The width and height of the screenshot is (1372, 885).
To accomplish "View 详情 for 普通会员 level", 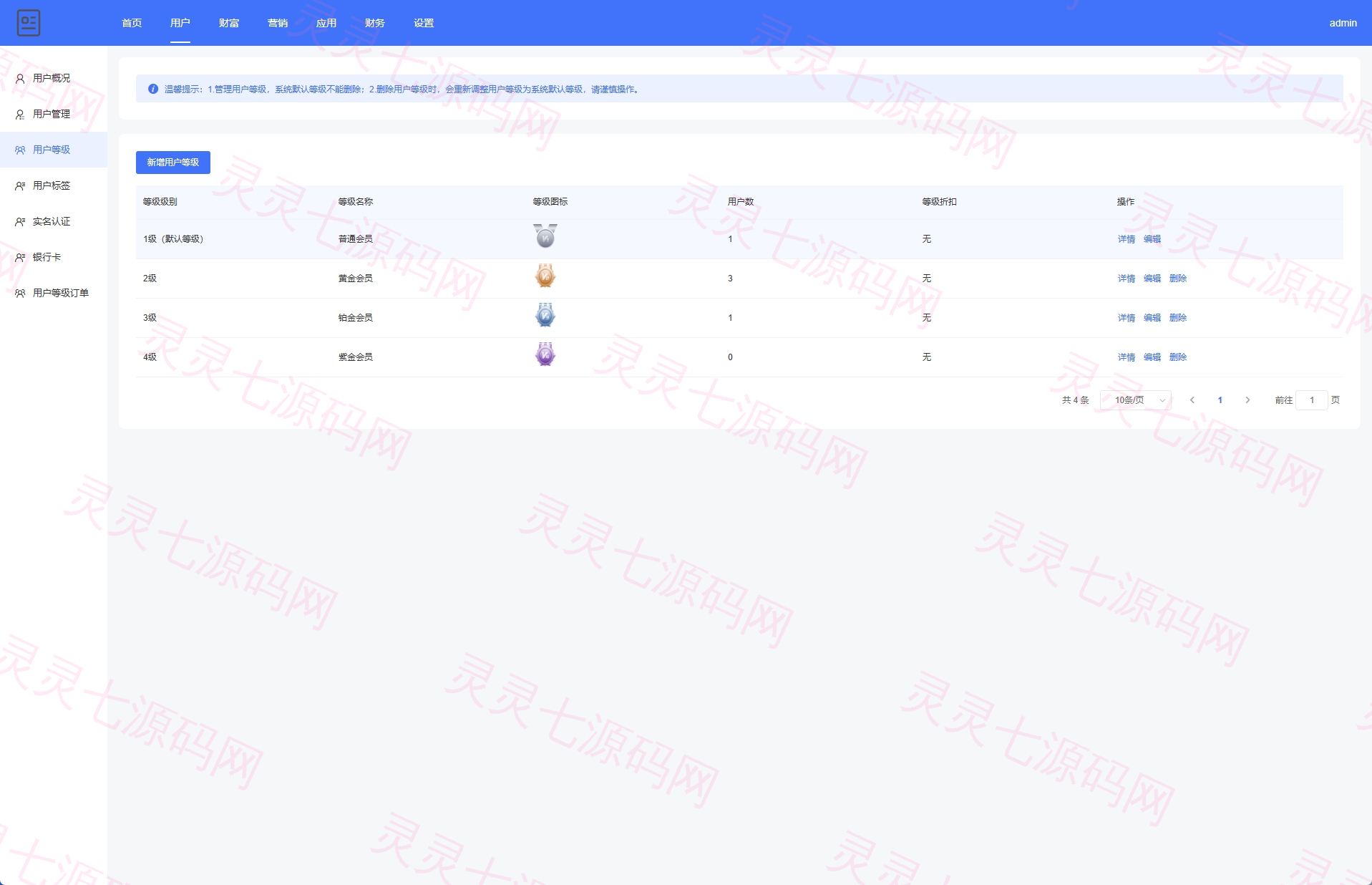I will pyautogui.click(x=1127, y=239).
